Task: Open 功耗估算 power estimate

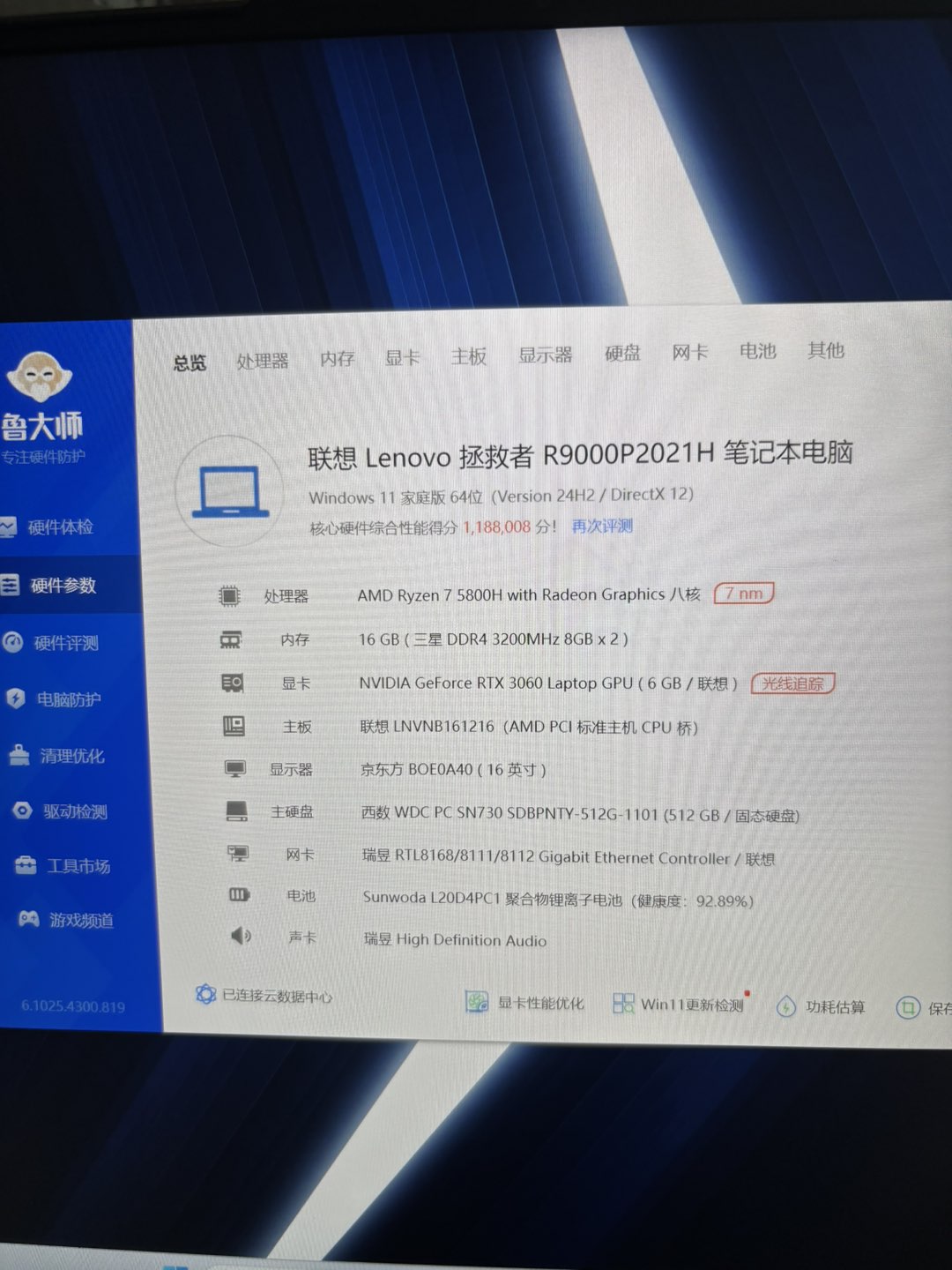Action: (835, 1007)
